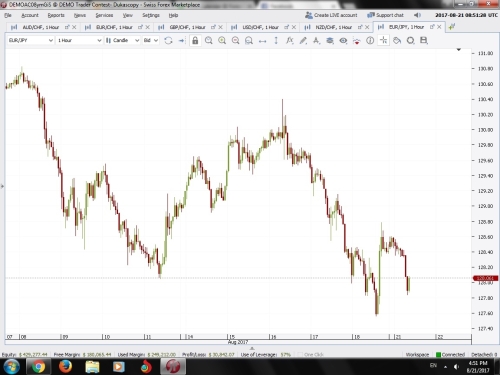Toggle the One Click checkbox
The height and width of the screenshot is (375, 500).
pyautogui.click(x=300, y=354)
